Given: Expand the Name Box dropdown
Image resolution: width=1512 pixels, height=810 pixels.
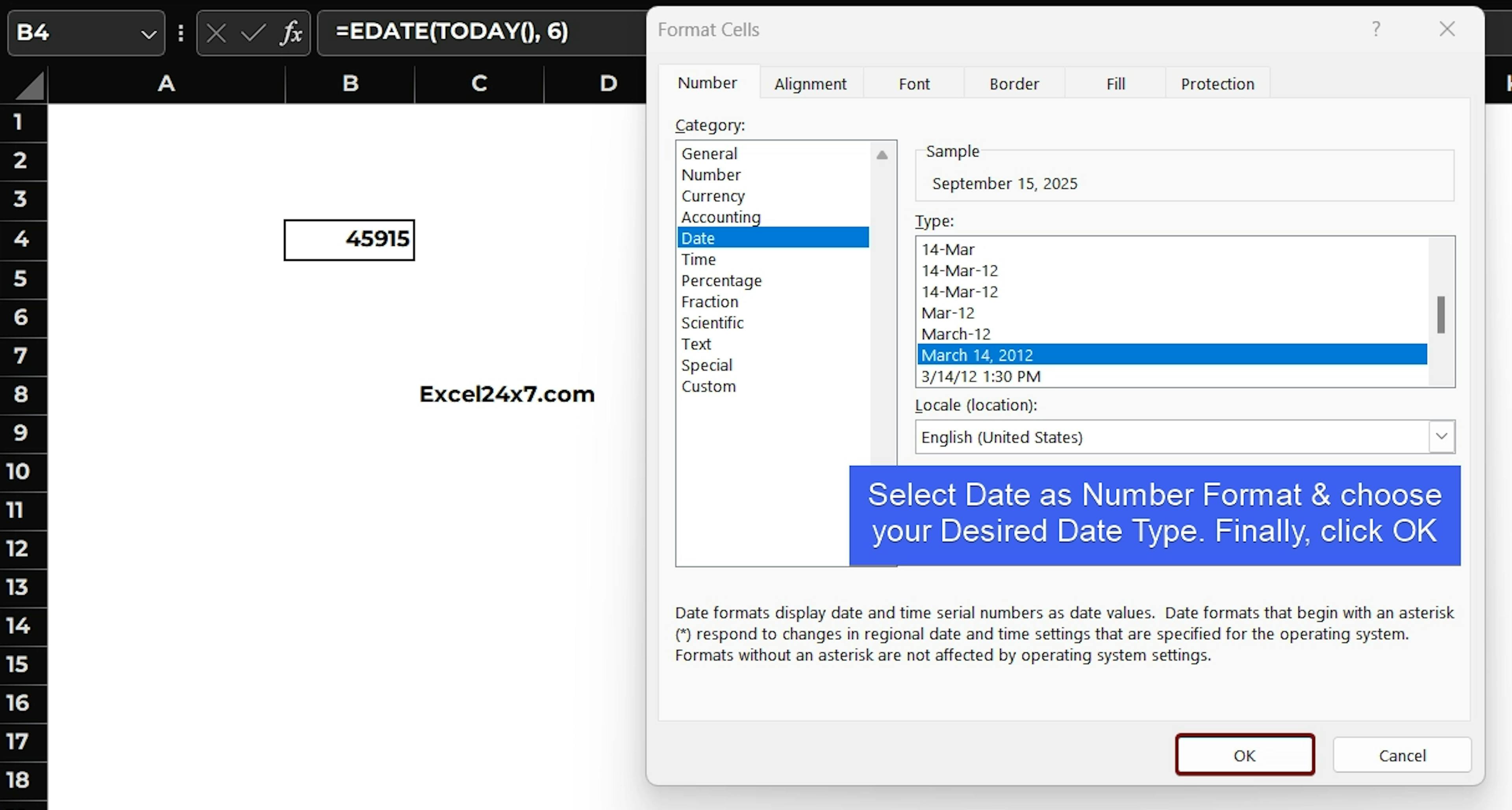Looking at the screenshot, I should tap(148, 34).
